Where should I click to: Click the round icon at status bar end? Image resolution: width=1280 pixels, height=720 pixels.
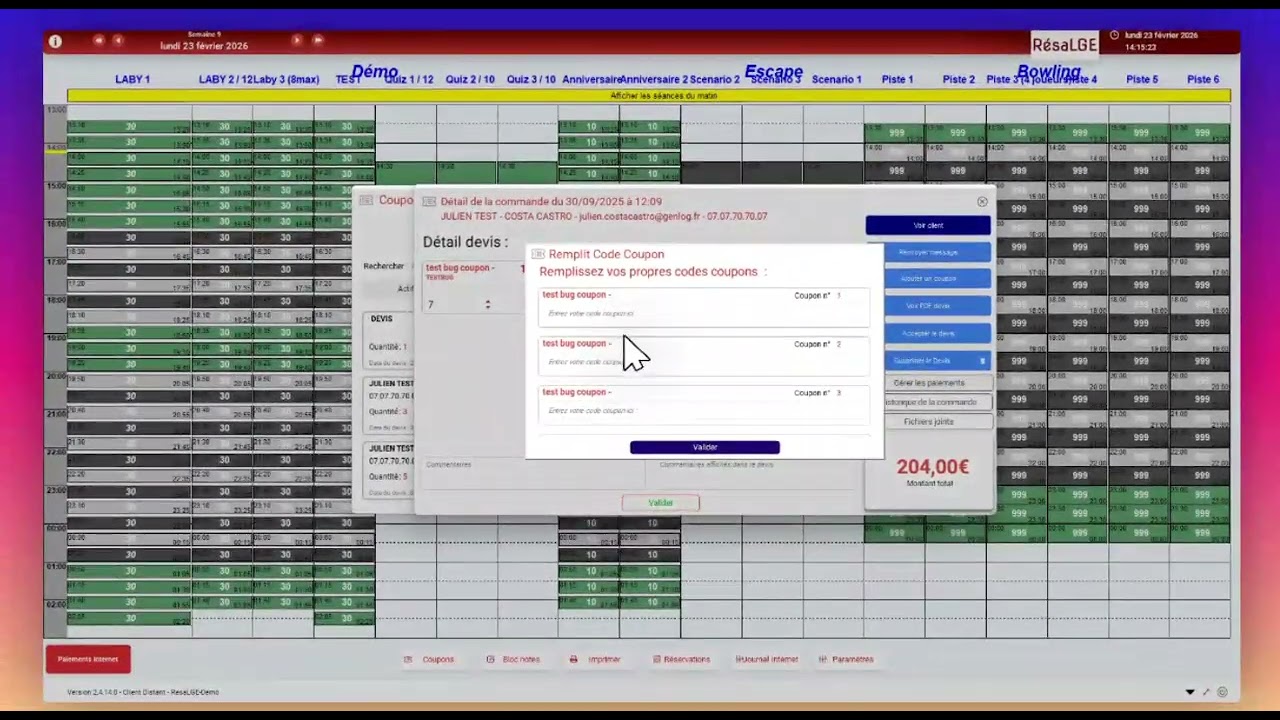[1222, 692]
